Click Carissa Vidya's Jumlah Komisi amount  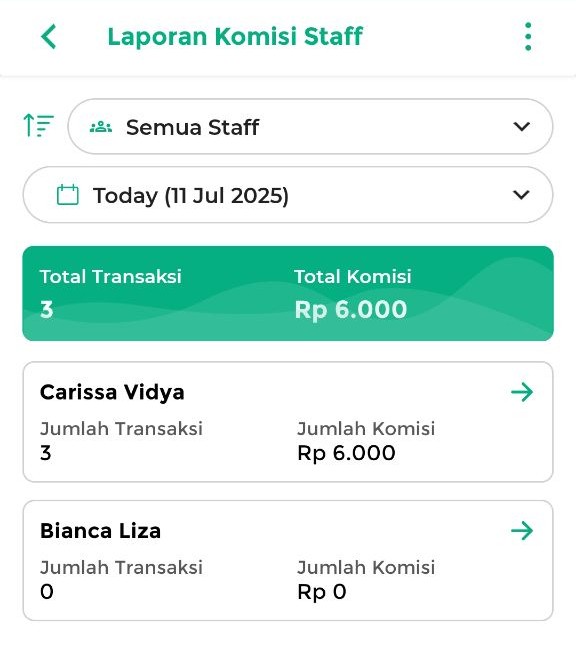tap(346, 453)
